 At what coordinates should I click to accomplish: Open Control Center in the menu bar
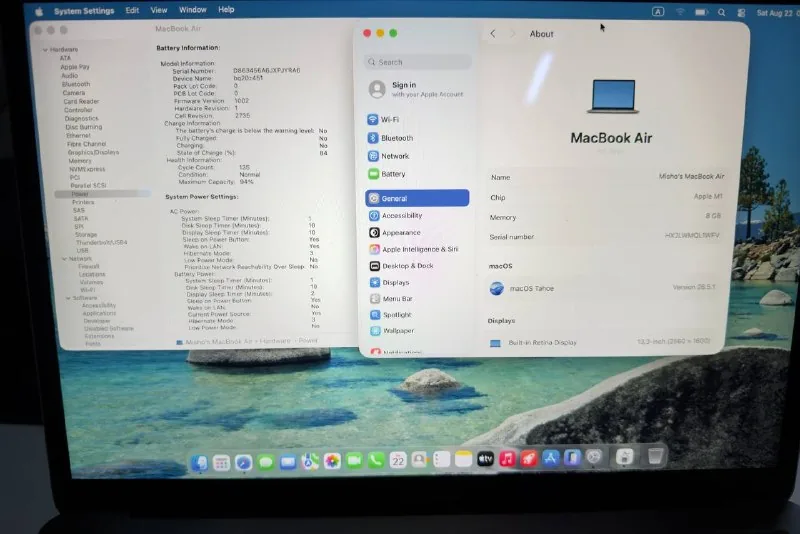click(x=741, y=13)
